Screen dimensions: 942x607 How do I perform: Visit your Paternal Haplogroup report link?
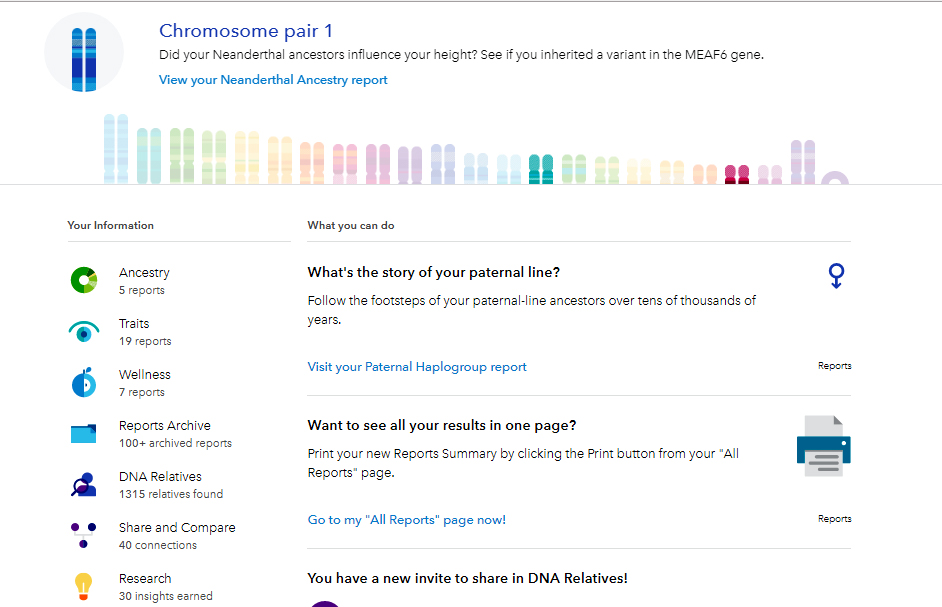coord(417,367)
